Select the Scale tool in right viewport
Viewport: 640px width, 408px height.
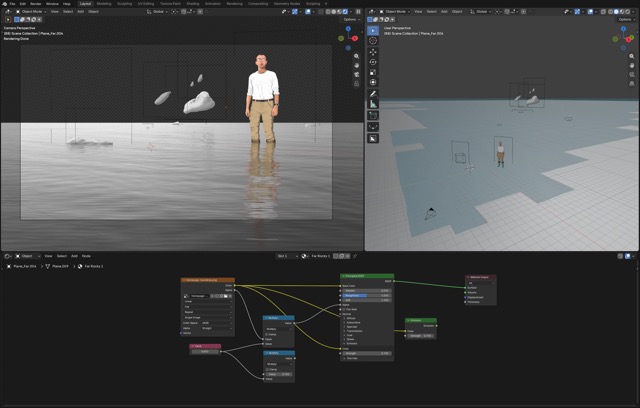coord(373,72)
